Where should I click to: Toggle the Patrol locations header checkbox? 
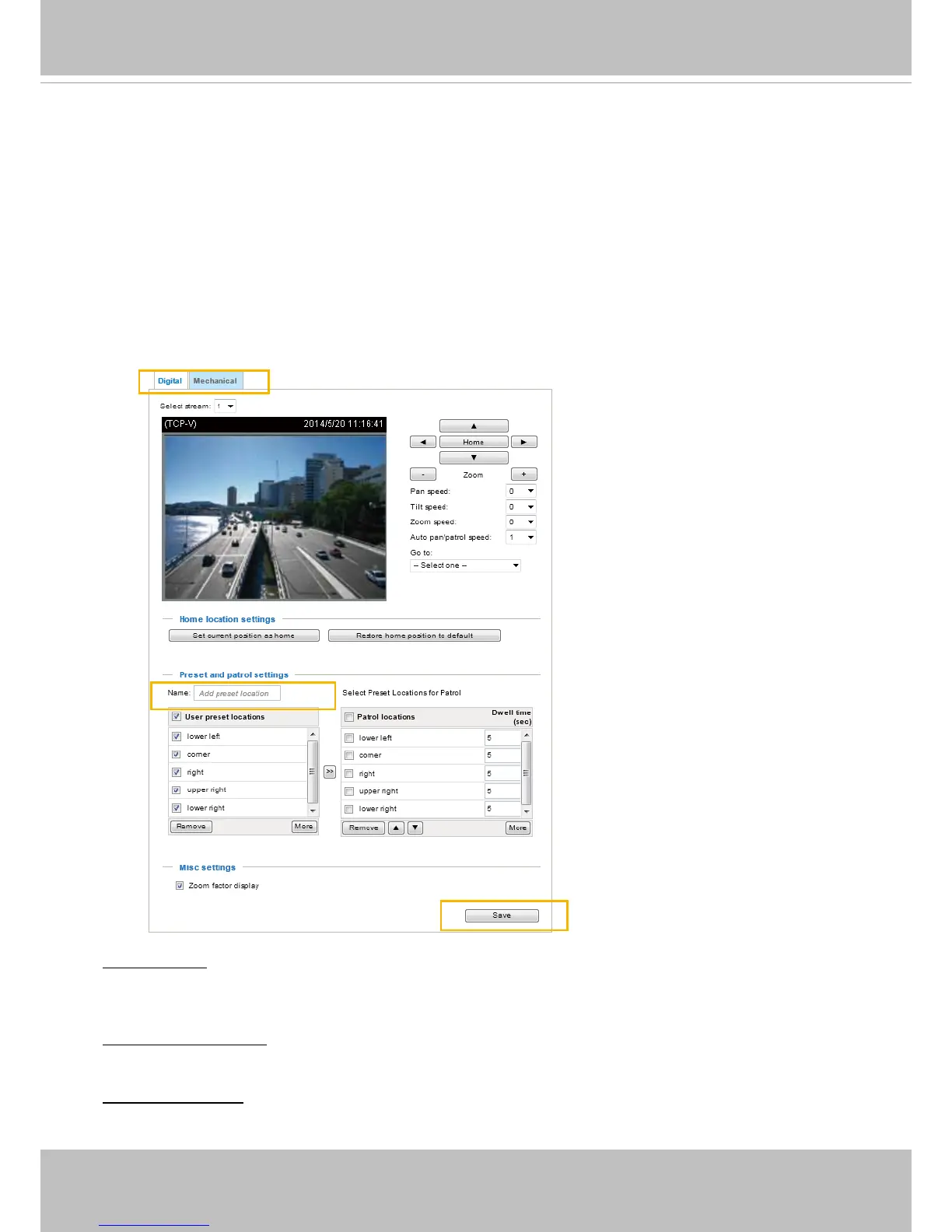[349, 717]
